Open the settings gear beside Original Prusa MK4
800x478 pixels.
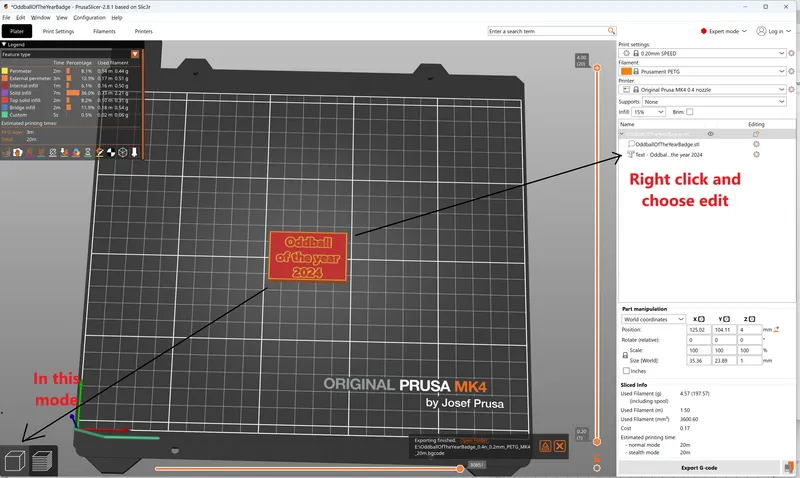pos(791,89)
